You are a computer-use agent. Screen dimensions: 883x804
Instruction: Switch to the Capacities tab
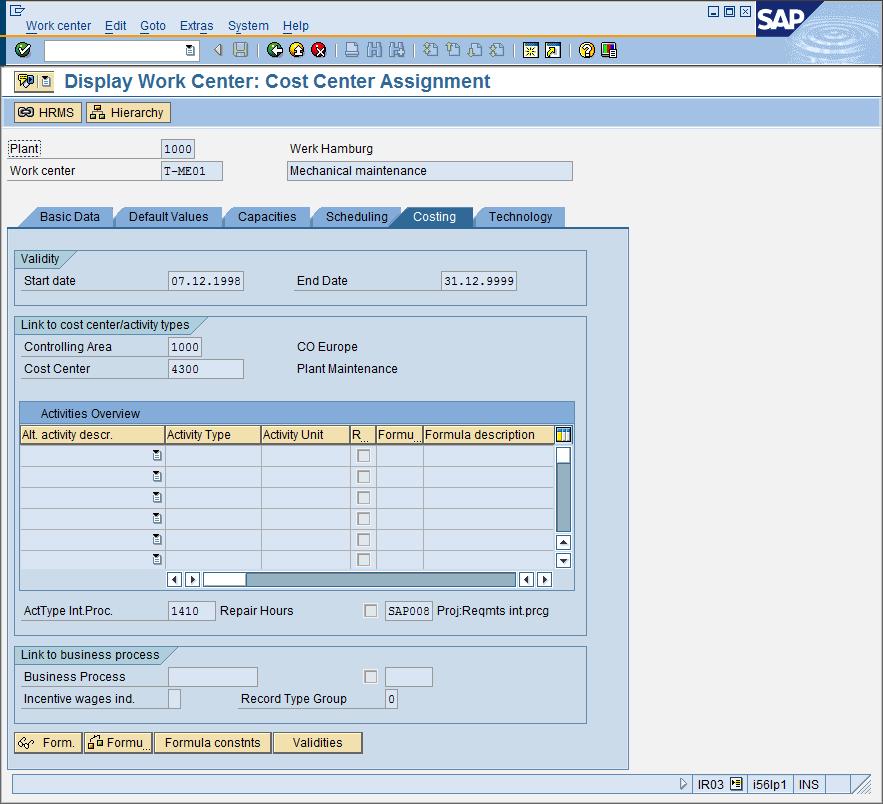coord(267,217)
